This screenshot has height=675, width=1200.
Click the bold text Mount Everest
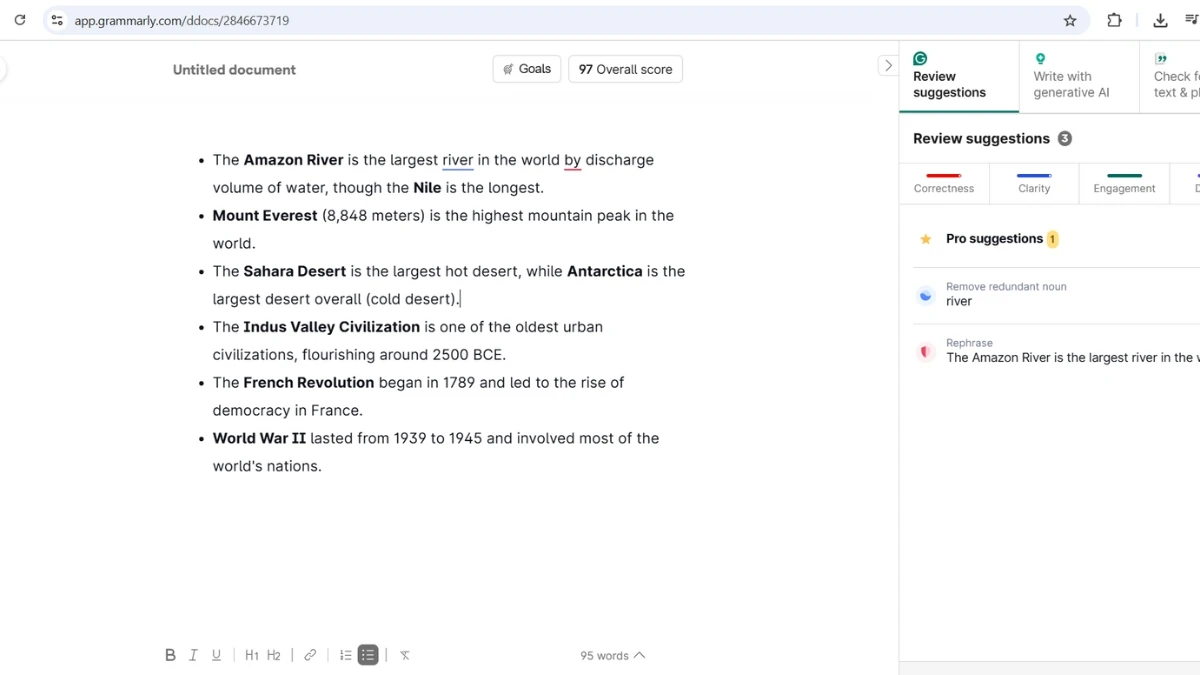pos(265,216)
